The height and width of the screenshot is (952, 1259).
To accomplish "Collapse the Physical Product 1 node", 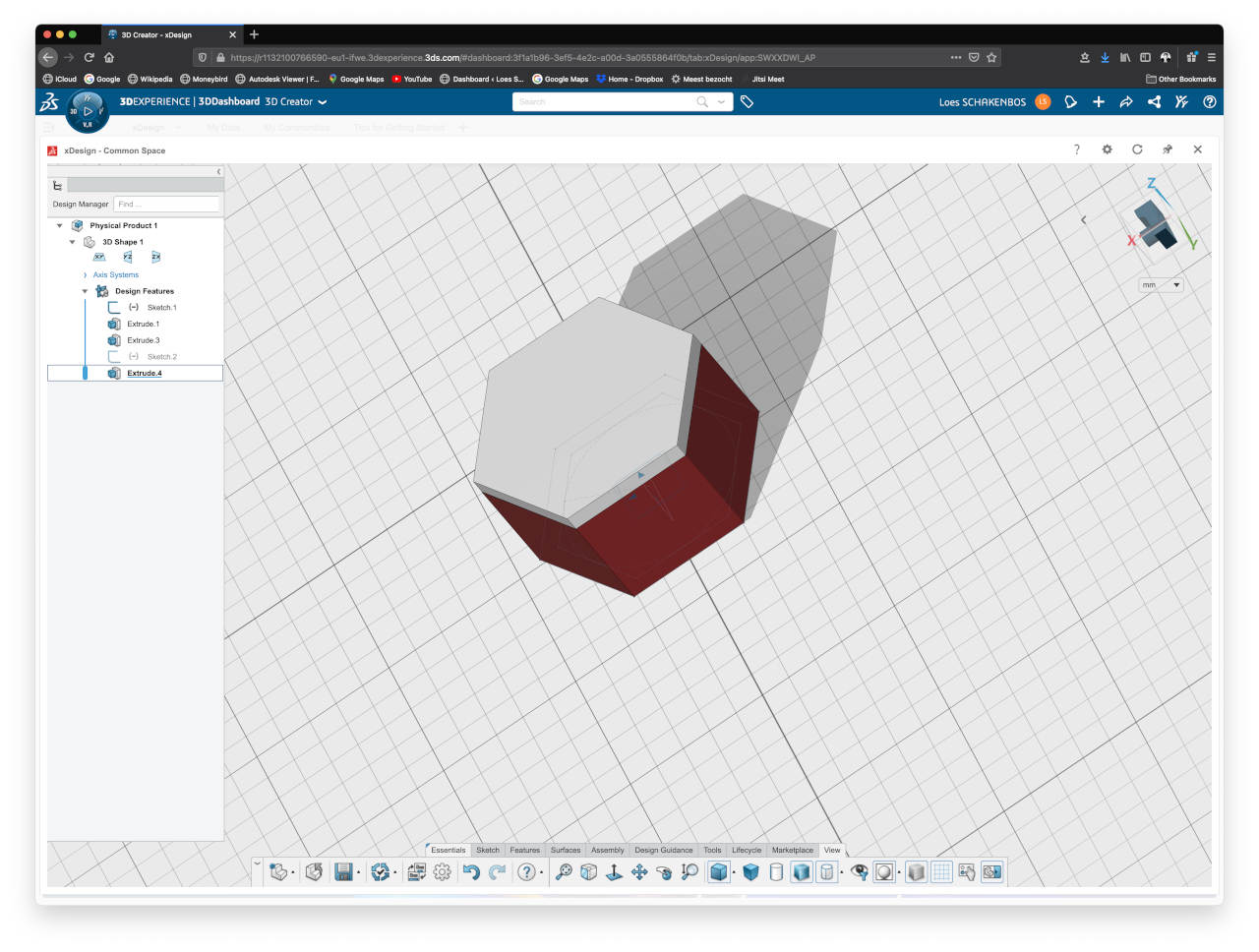I will pos(60,226).
